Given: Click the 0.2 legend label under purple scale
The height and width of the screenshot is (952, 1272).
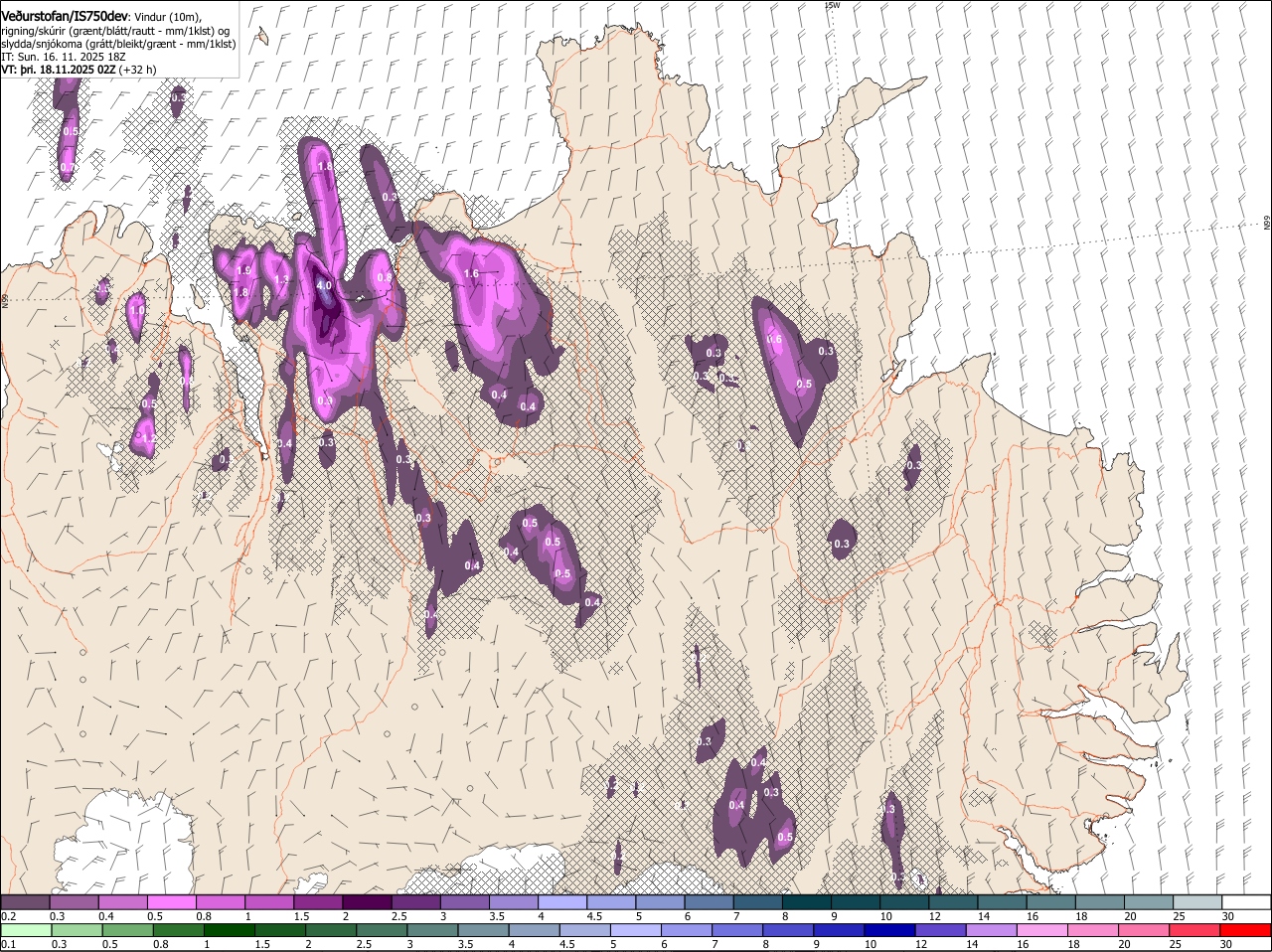Looking at the screenshot, I should pos(9,916).
